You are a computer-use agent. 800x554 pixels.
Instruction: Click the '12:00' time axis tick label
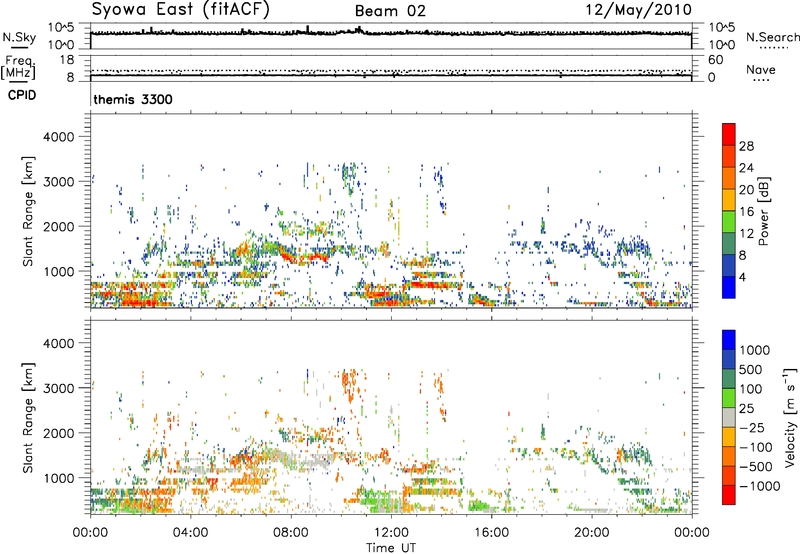pyautogui.click(x=391, y=533)
